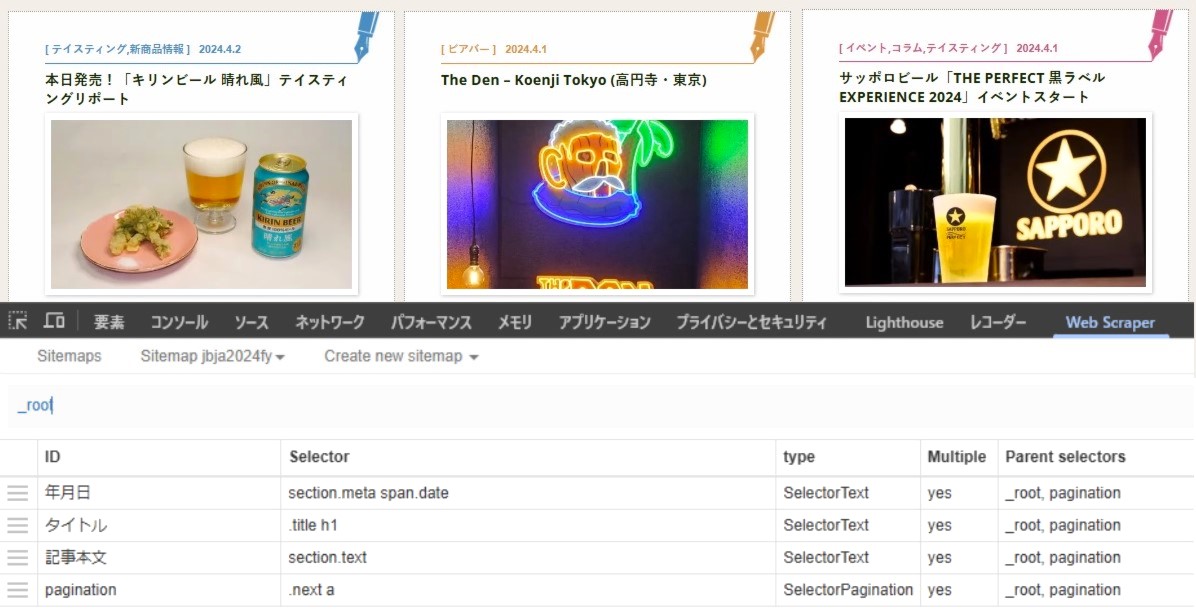1196x609 pixels.
Task: Open the The Den – Koenji Tokyo article title
Action: point(573,80)
